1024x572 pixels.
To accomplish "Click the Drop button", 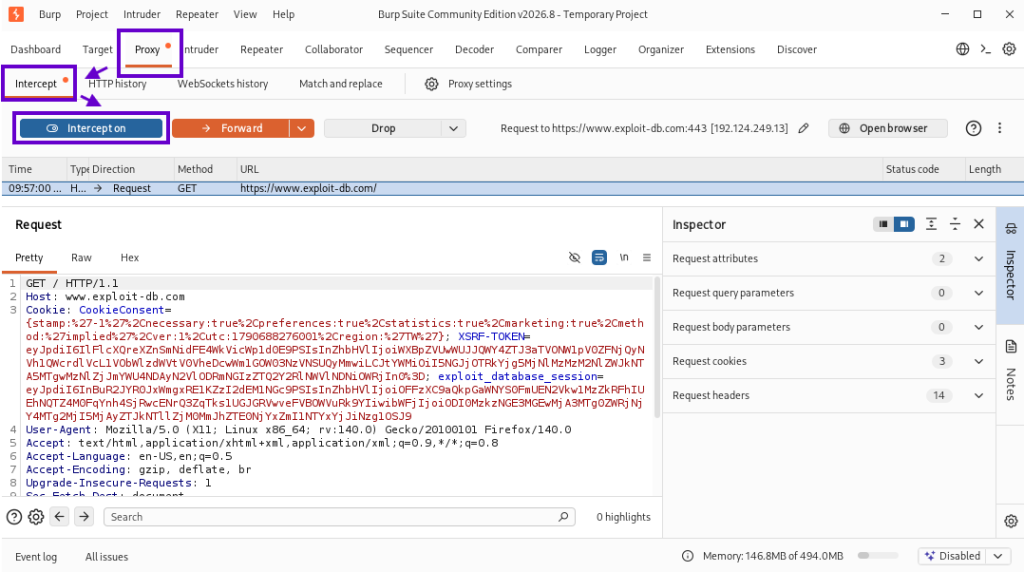I will pyautogui.click(x=383, y=128).
